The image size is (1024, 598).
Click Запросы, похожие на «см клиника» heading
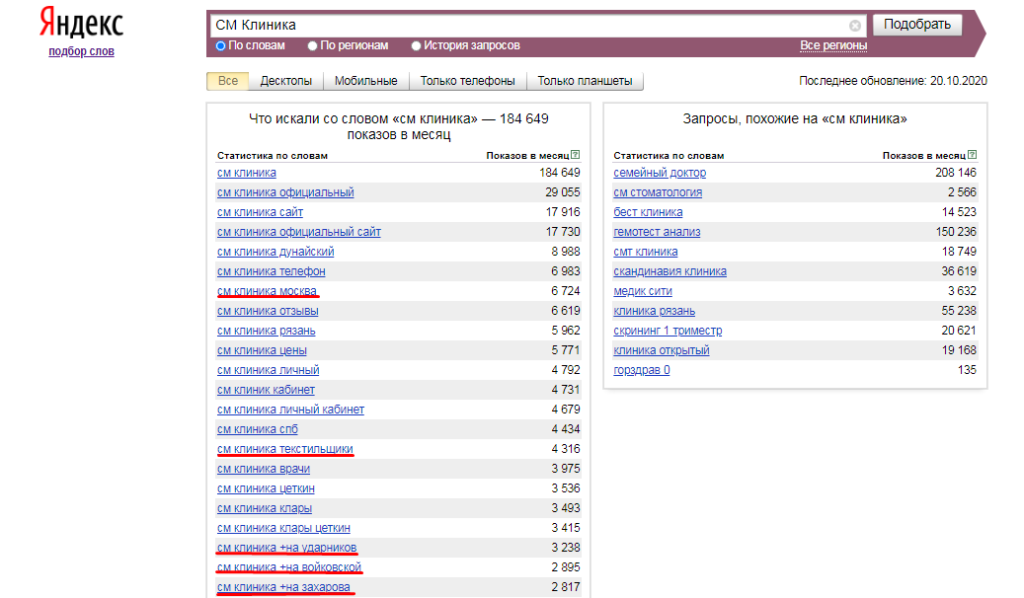(x=795, y=119)
